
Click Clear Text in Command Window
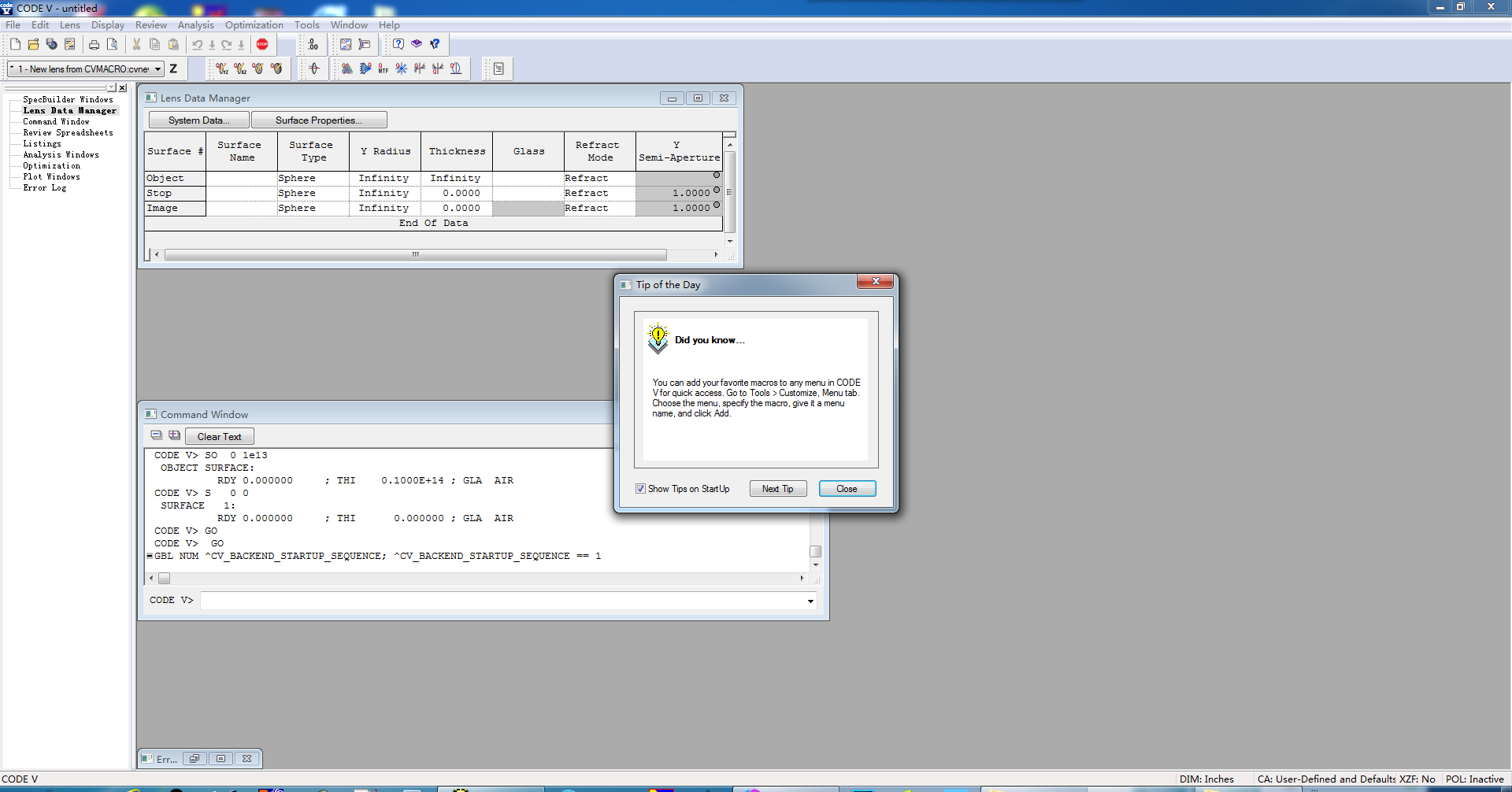(x=220, y=436)
